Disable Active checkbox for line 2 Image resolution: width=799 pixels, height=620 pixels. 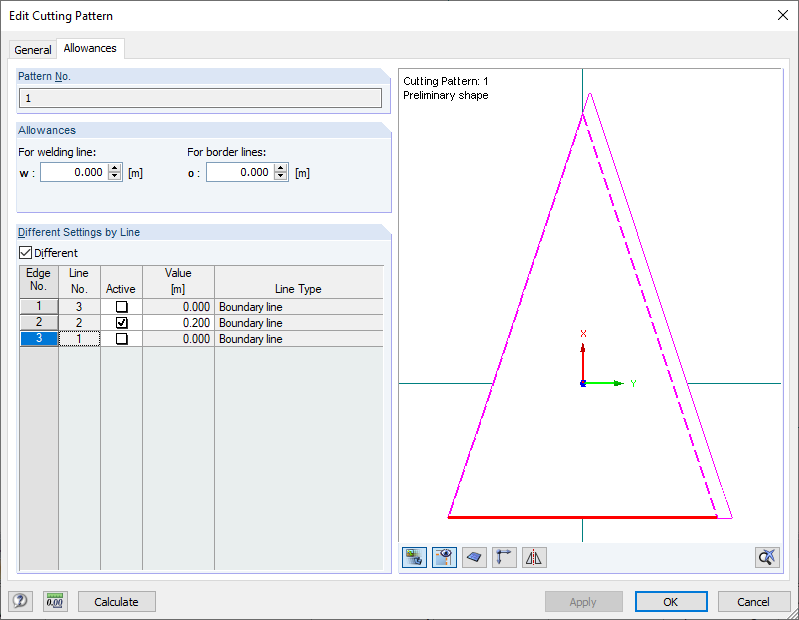coord(121,322)
